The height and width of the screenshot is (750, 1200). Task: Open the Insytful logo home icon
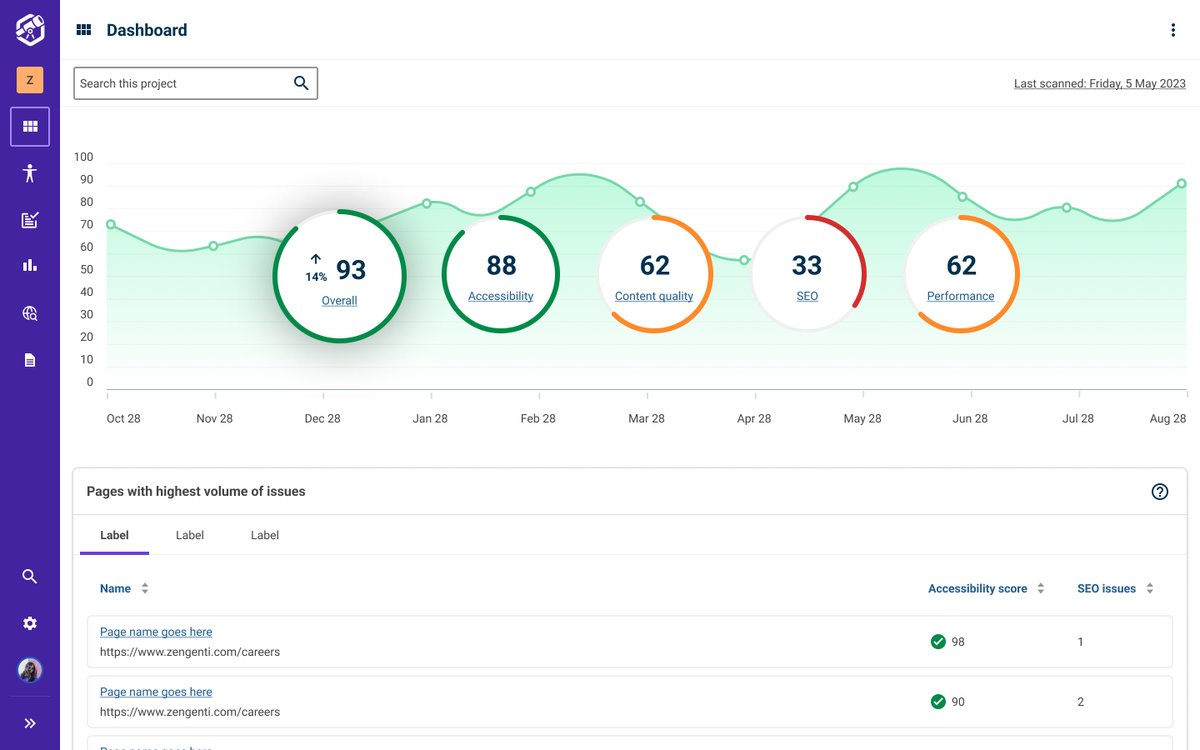pos(30,30)
